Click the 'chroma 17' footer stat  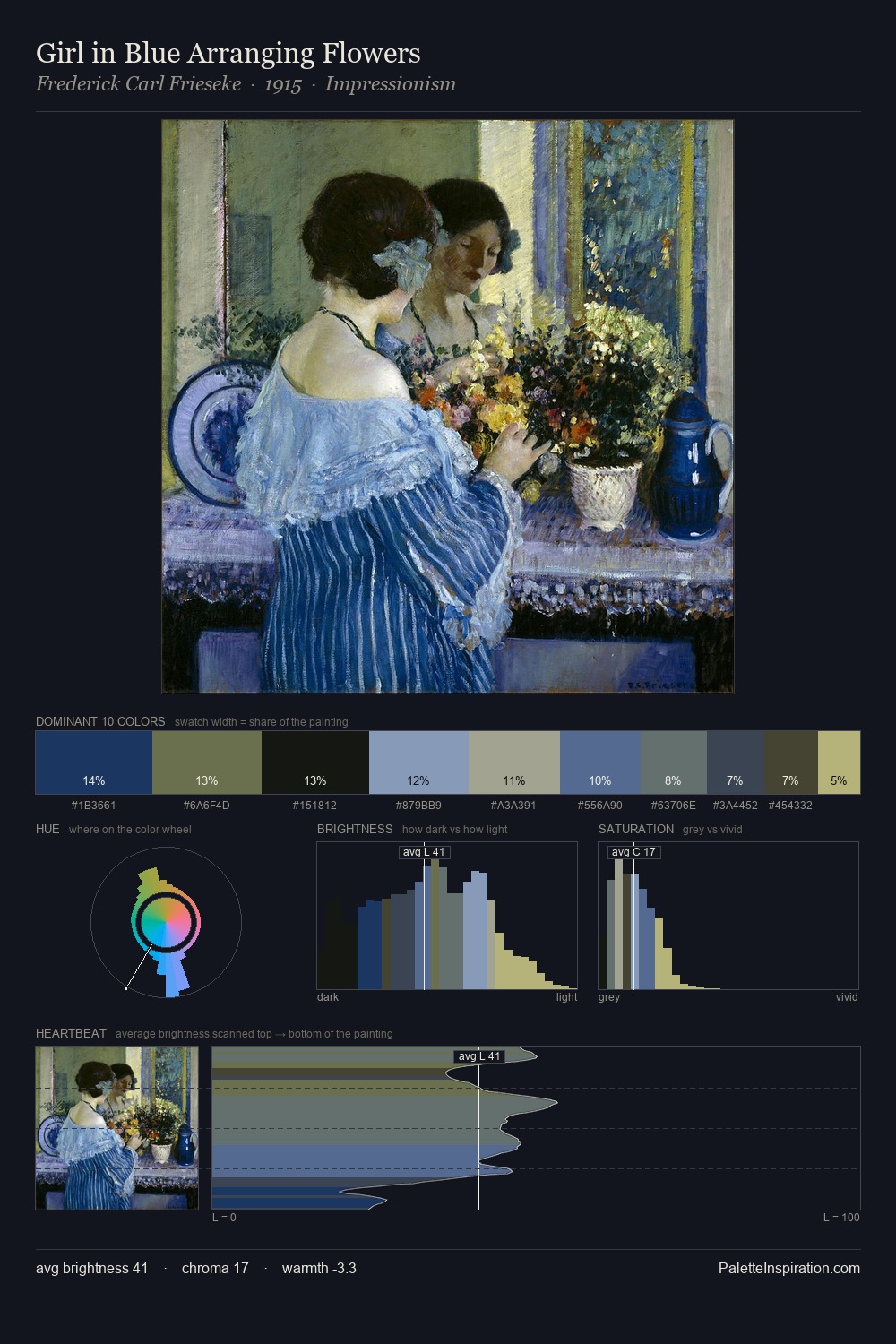pos(215,1268)
